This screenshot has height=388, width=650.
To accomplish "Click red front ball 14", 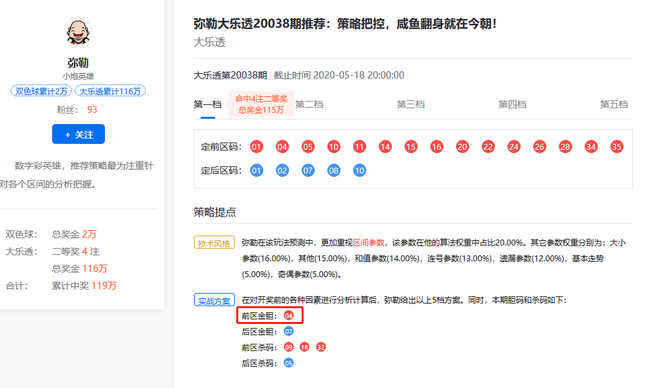I will point(385,146).
